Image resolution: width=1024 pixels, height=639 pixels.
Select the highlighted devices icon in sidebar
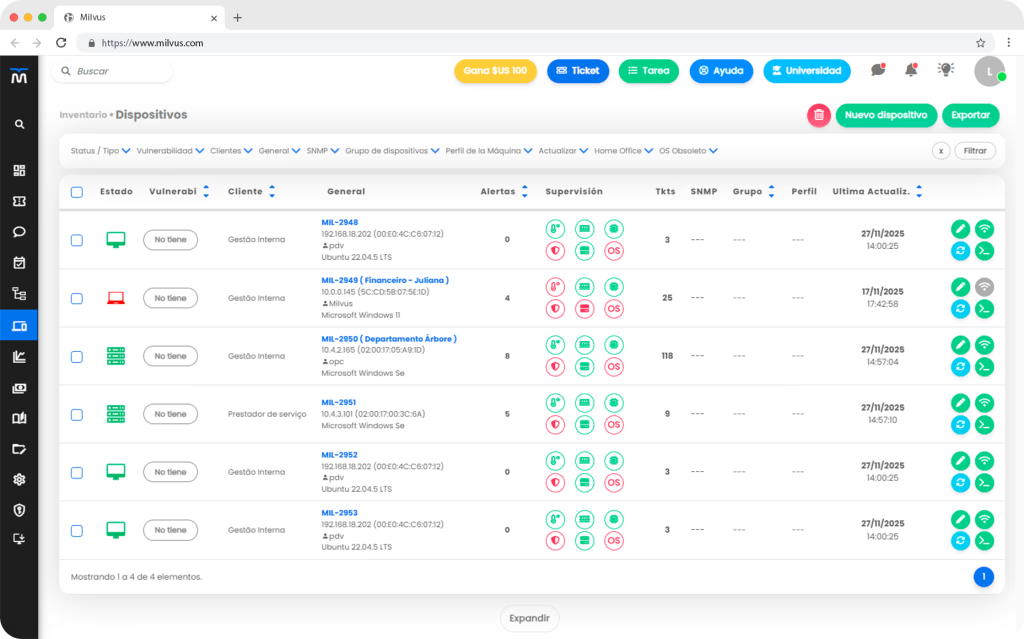(x=19, y=325)
